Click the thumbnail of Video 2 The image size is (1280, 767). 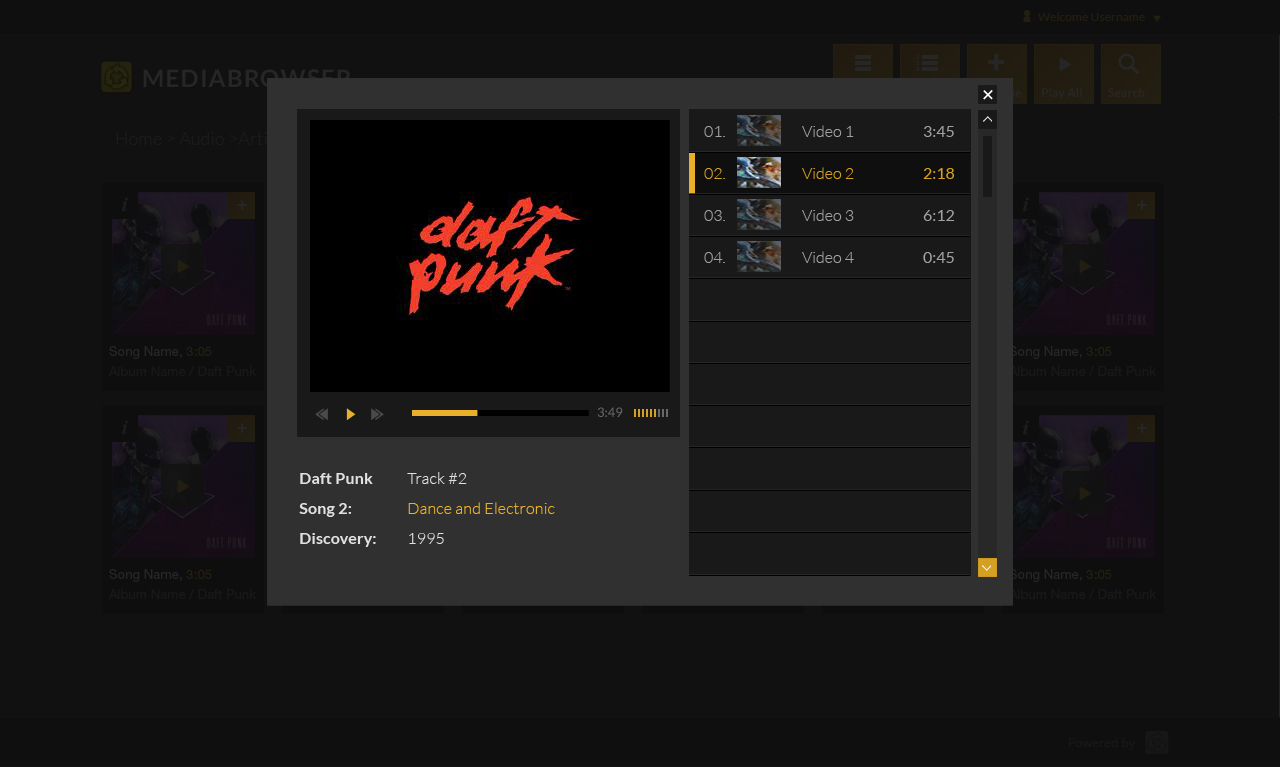click(759, 173)
